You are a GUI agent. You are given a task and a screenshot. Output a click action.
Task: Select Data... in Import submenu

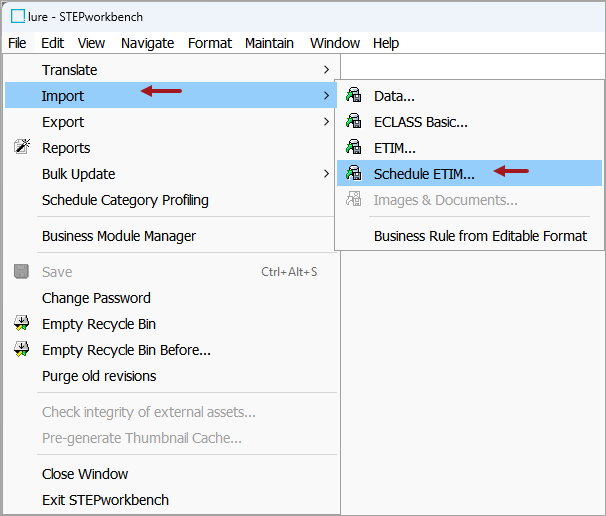click(469, 95)
